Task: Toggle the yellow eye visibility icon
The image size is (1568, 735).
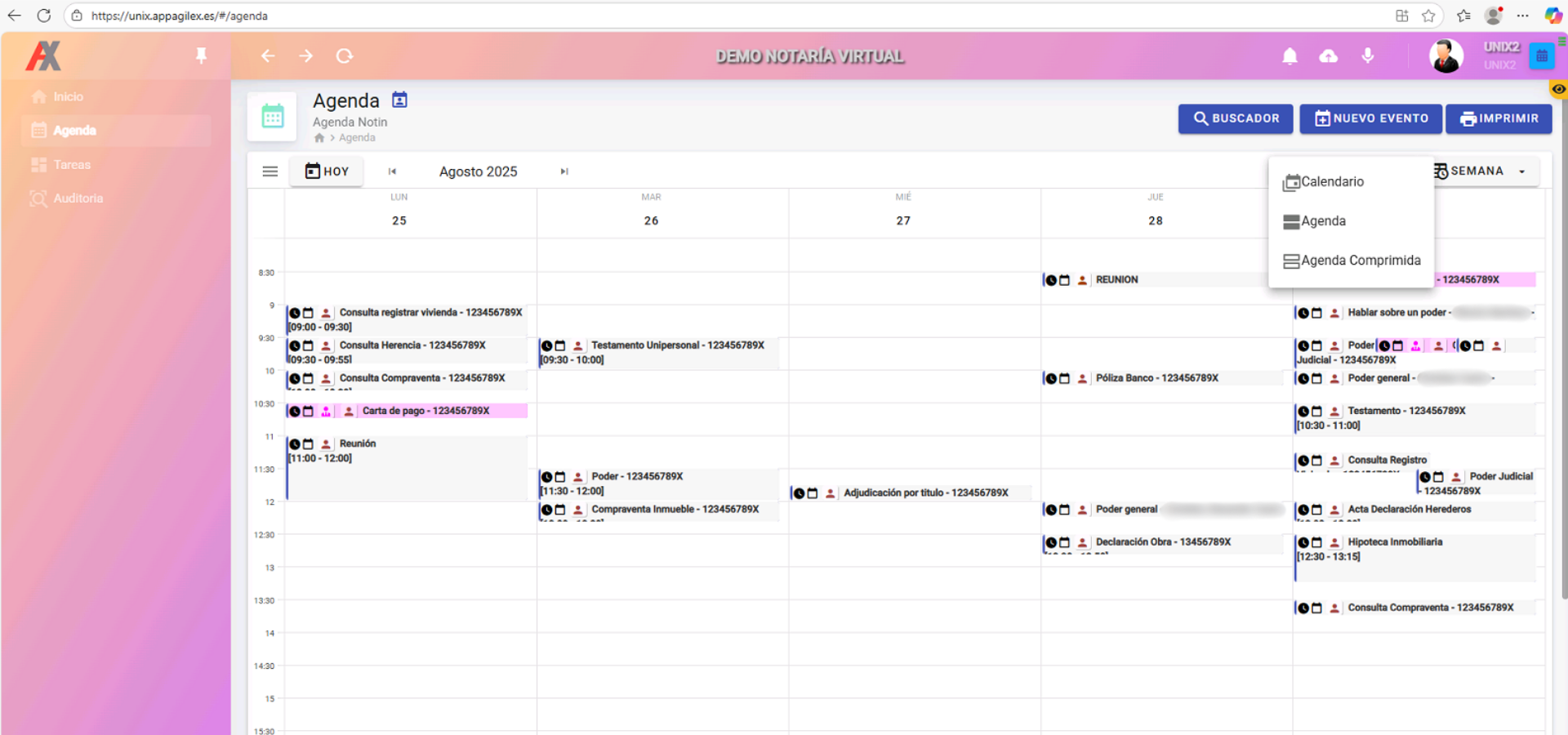Action: 1558,89
